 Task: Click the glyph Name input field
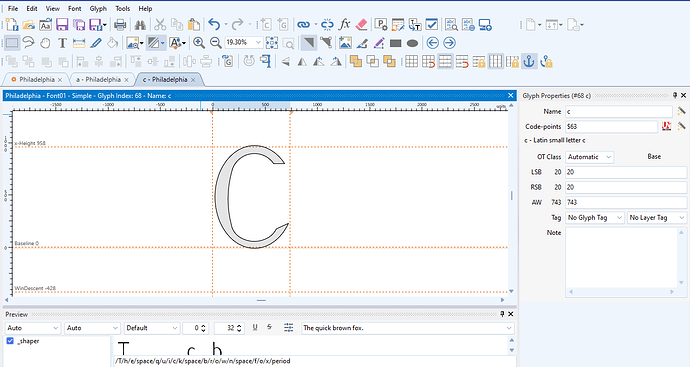pyautogui.click(x=619, y=111)
